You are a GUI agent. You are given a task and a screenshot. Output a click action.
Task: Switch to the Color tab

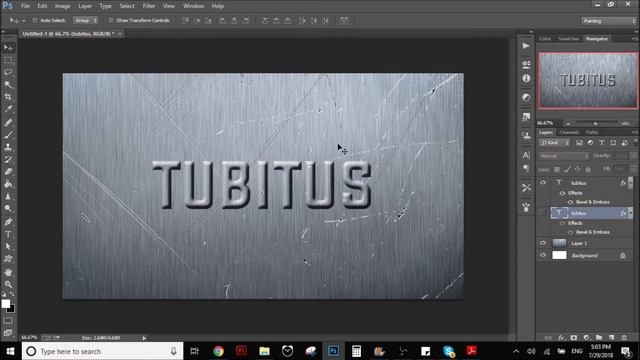point(545,39)
